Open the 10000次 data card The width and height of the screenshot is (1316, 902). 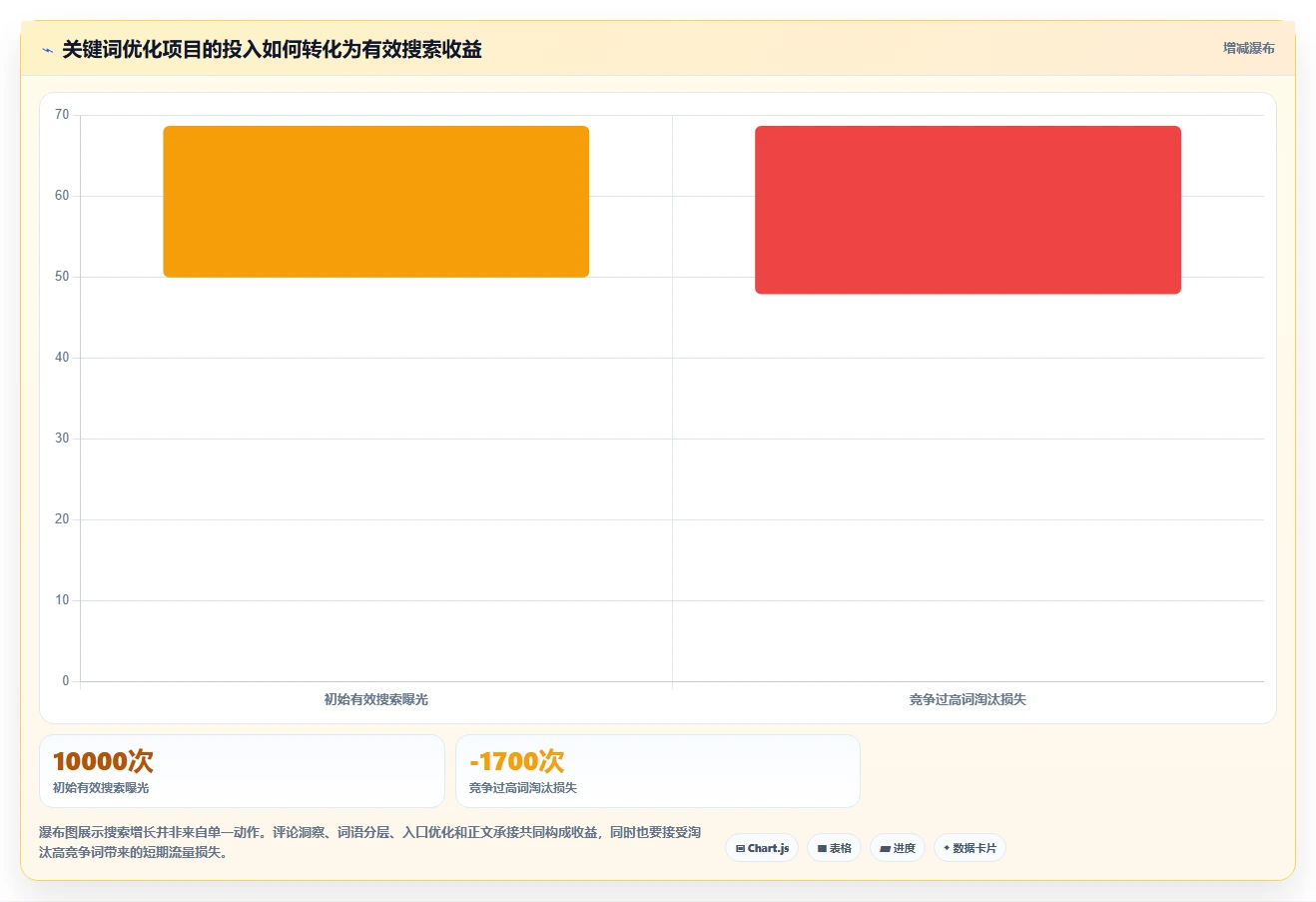[x=242, y=771]
